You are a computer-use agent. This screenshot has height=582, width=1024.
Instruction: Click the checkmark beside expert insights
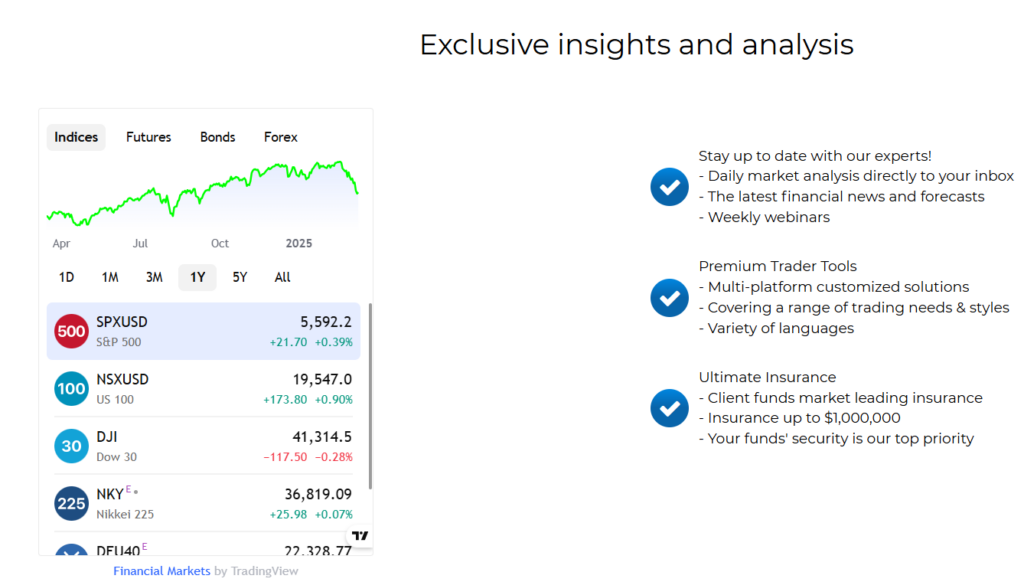coord(669,186)
